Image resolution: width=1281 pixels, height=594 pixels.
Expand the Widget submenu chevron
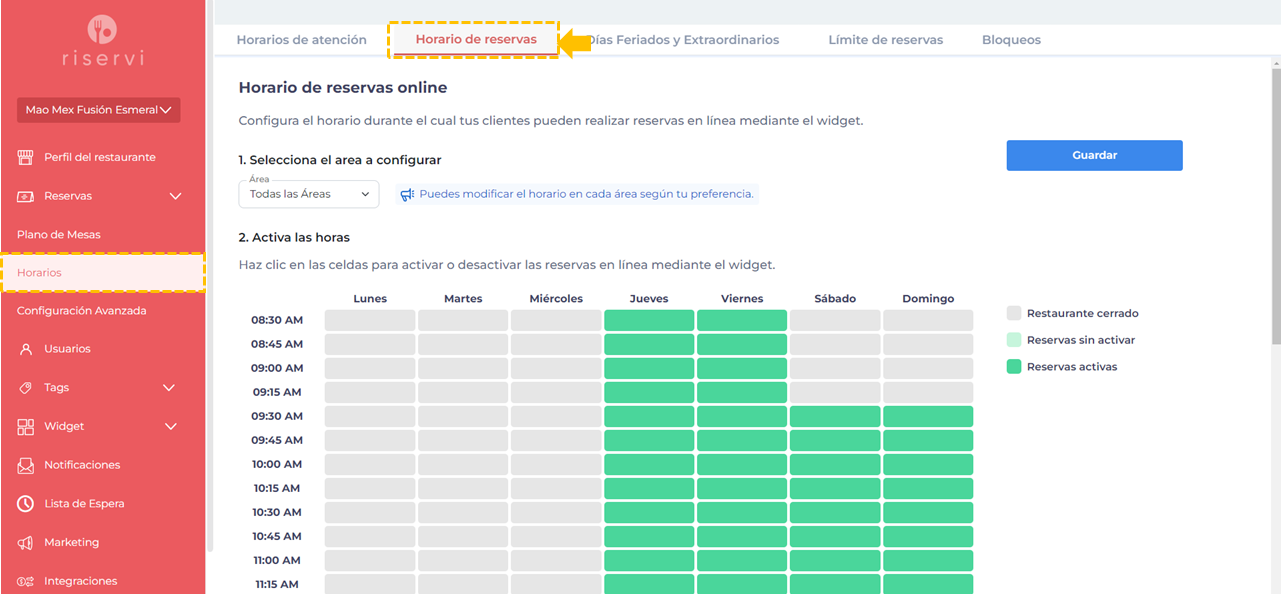point(171,427)
